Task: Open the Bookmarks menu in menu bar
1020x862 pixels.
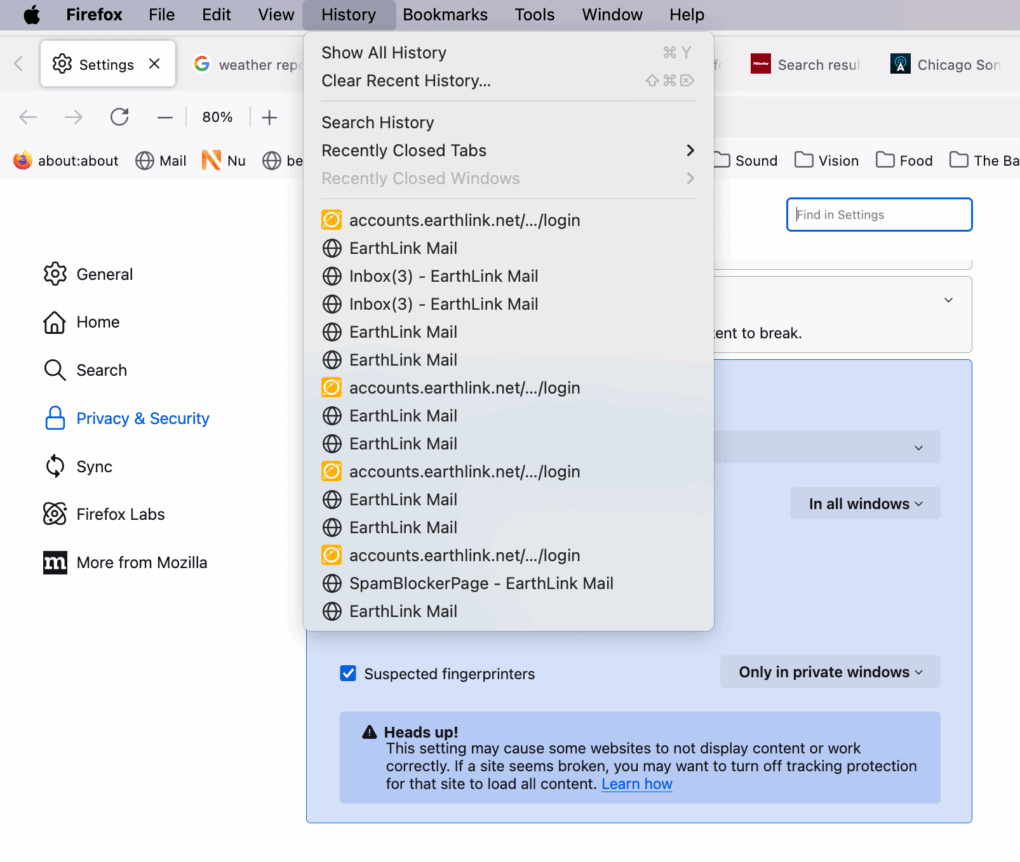Action: (445, 15)
